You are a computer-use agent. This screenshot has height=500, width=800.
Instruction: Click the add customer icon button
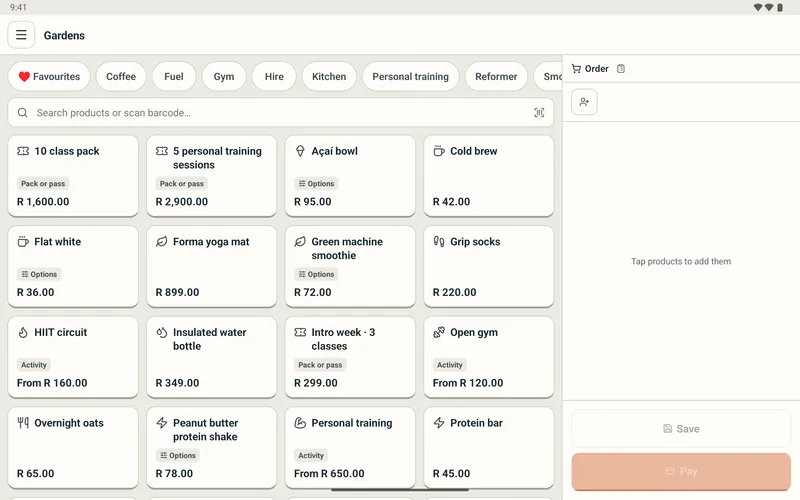tap(584, 102)
